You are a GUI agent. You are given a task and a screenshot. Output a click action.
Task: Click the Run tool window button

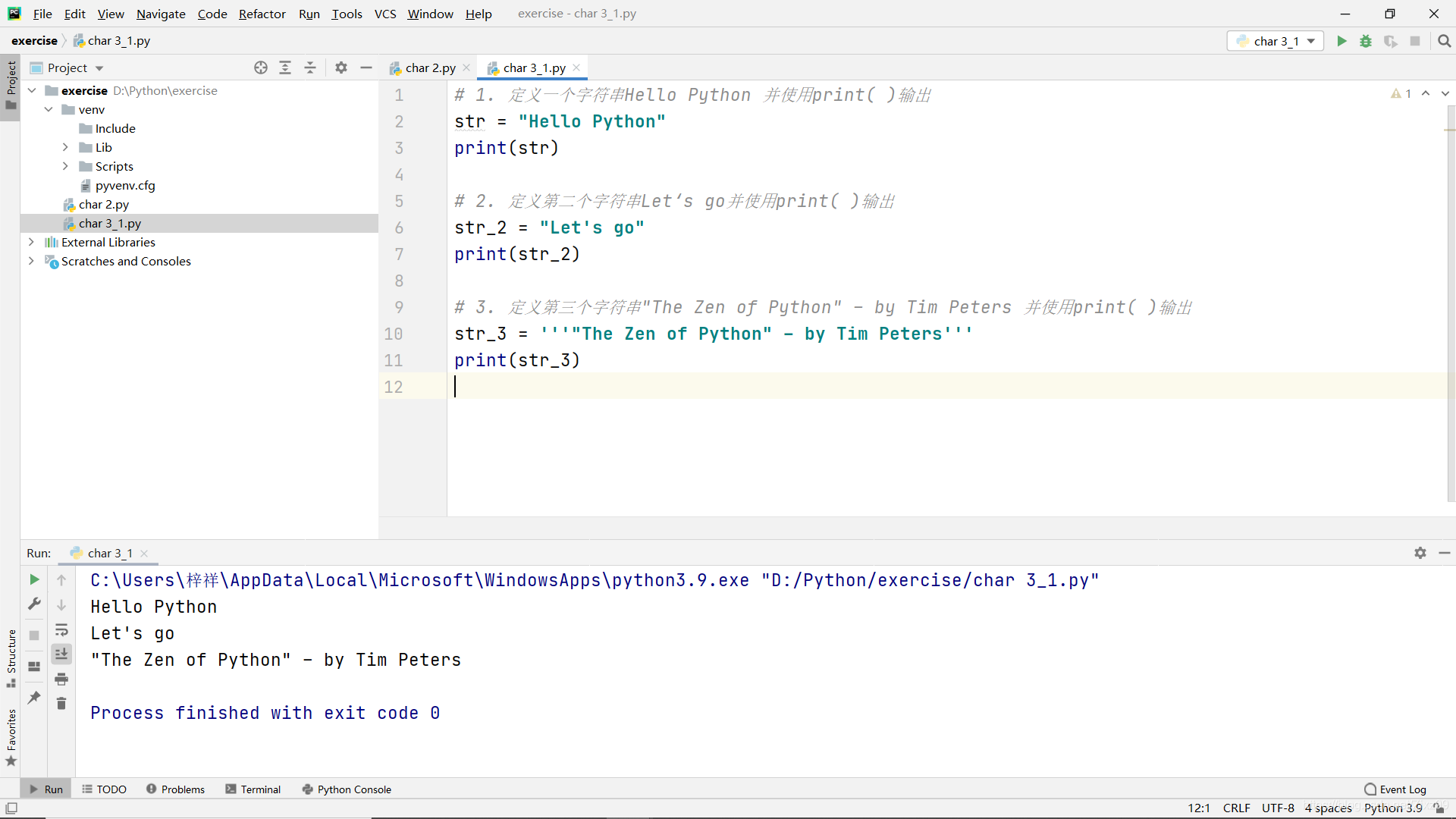46,789
